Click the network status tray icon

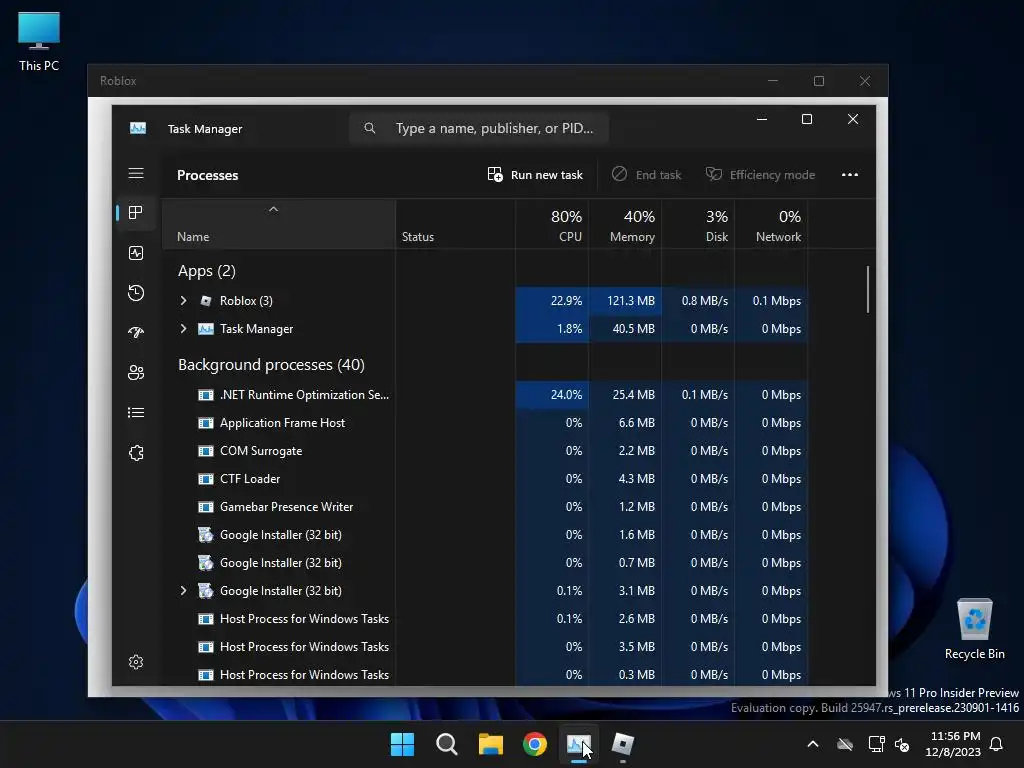876,744
